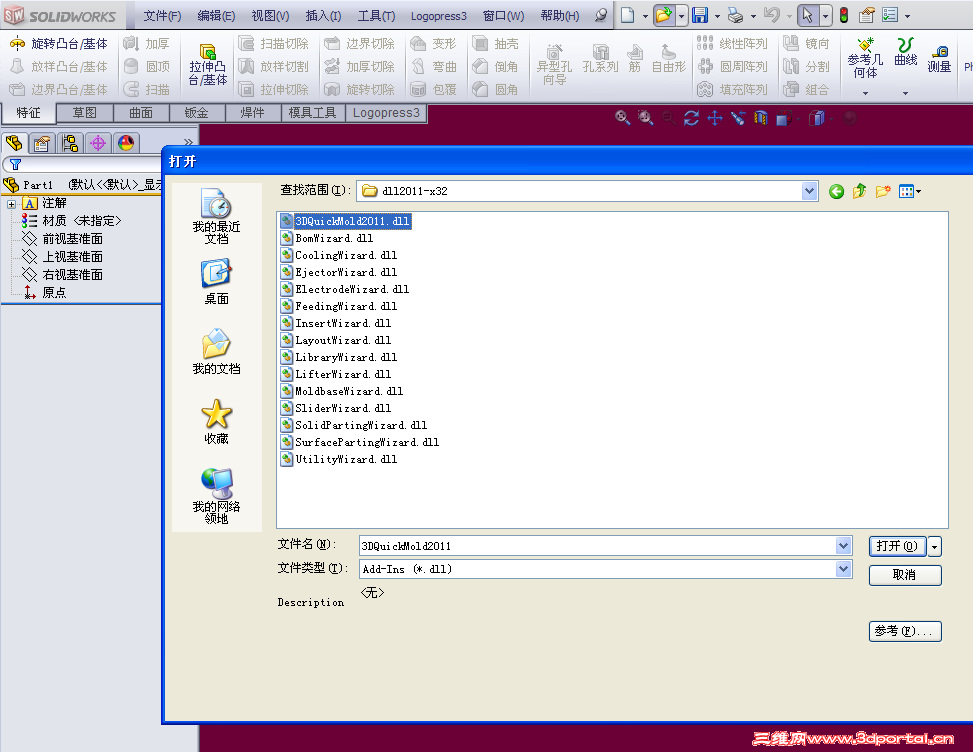The width and height of the screenshot is (973, 752).
Task: Select 3DQuickMold2011.dll file
Action: tap(346, 221)
